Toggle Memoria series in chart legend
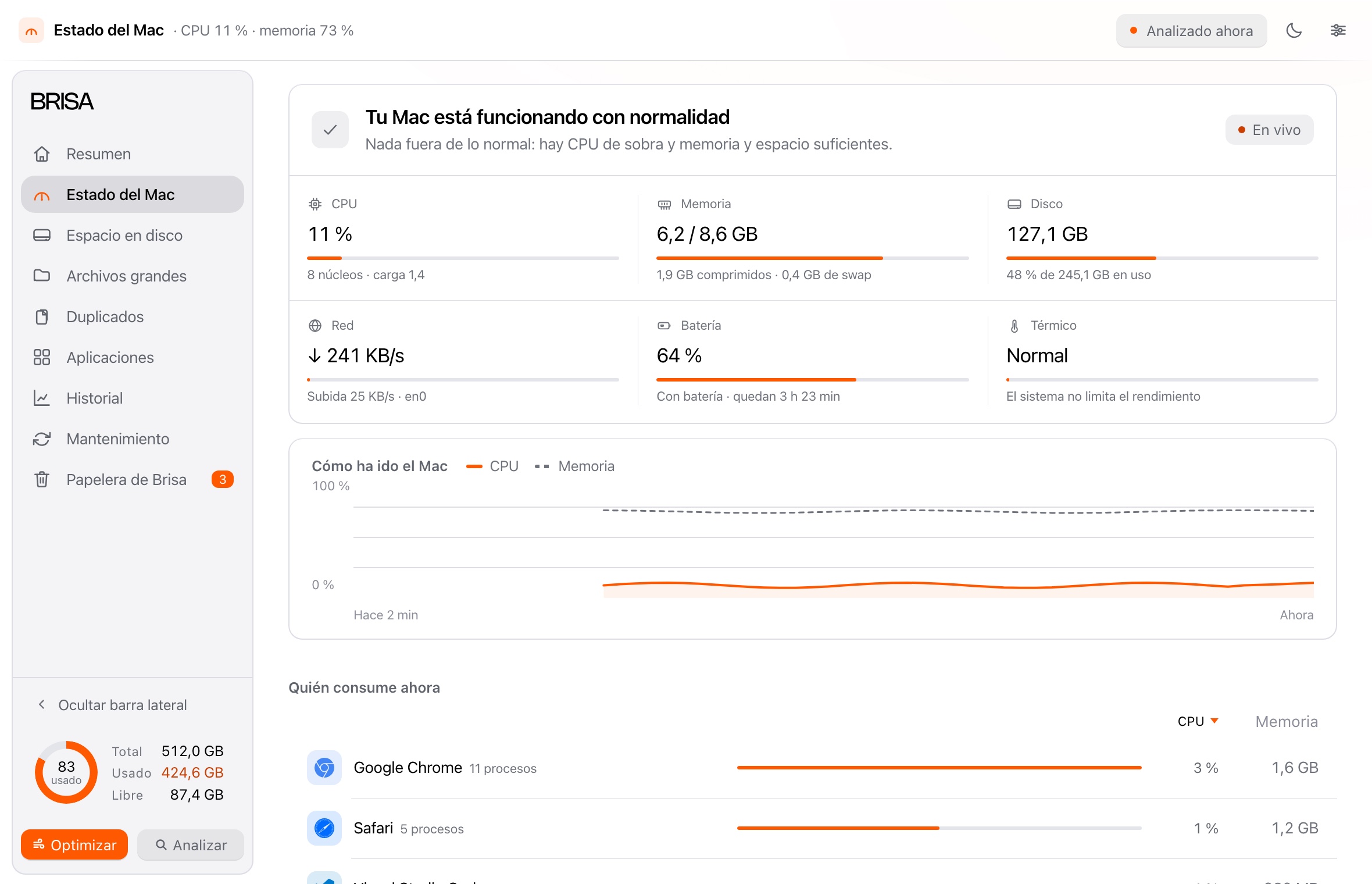The image size is (1372, 884). (x=574, y=466)
